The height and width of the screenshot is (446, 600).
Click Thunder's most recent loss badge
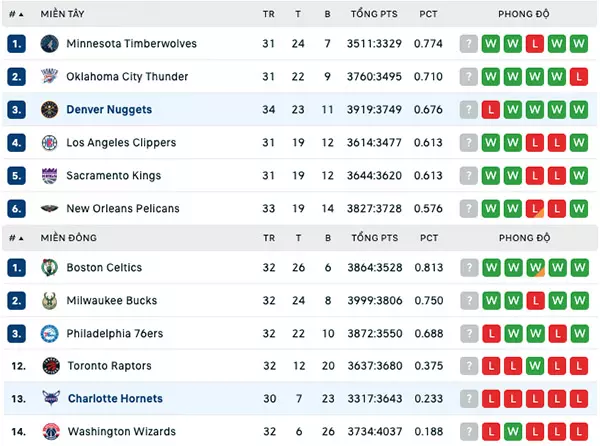pos(579,77)
